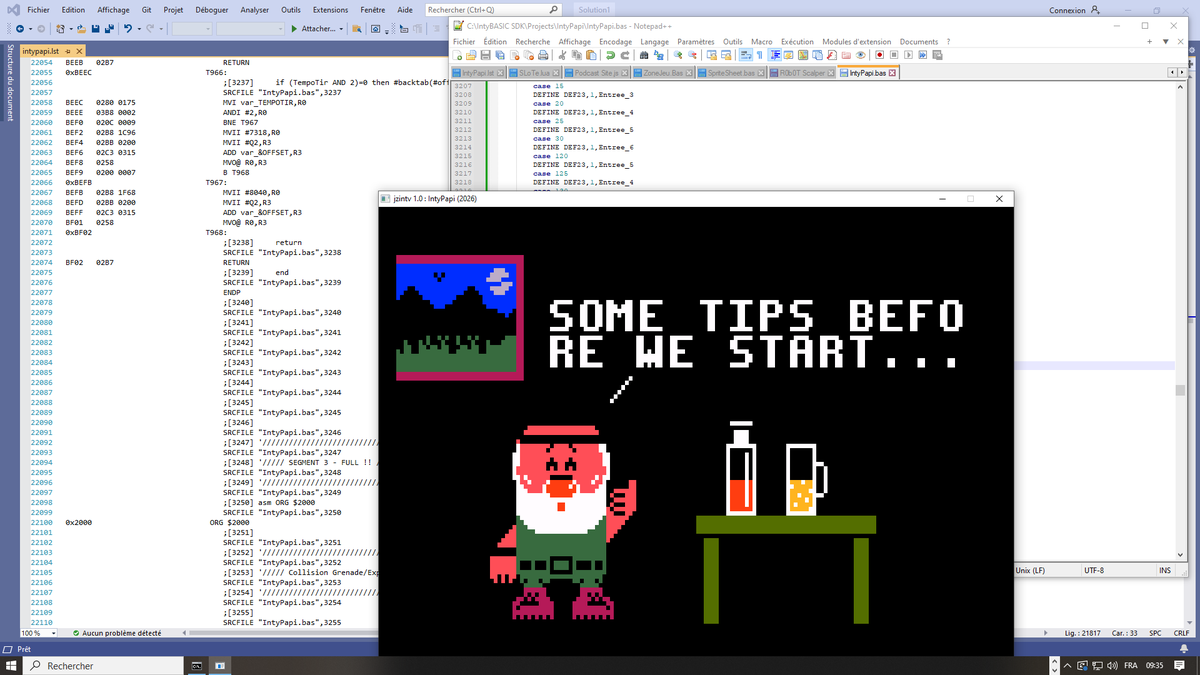Toggle Notepad++ word wrap icon
This screenshot has height=675, width=1200.
pos(746,55)
